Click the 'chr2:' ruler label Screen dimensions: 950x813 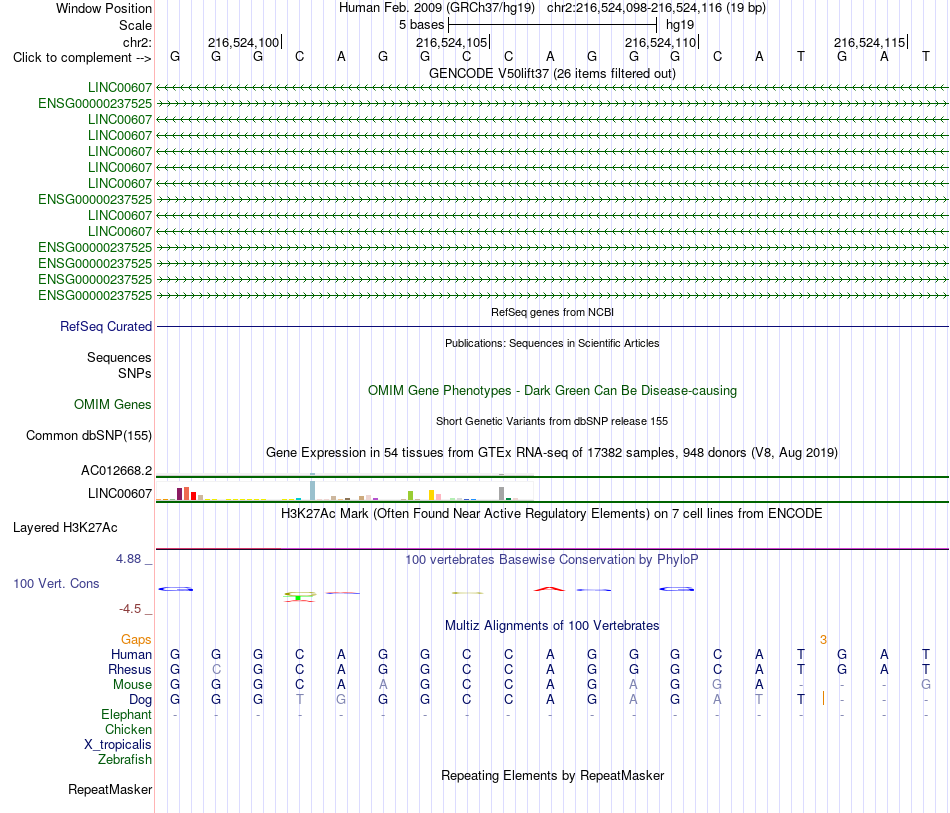coord(137,42)
